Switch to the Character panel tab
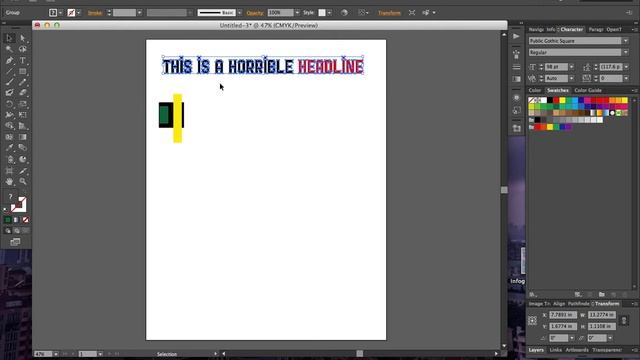The image size is (640, 360). coord(571,29)
